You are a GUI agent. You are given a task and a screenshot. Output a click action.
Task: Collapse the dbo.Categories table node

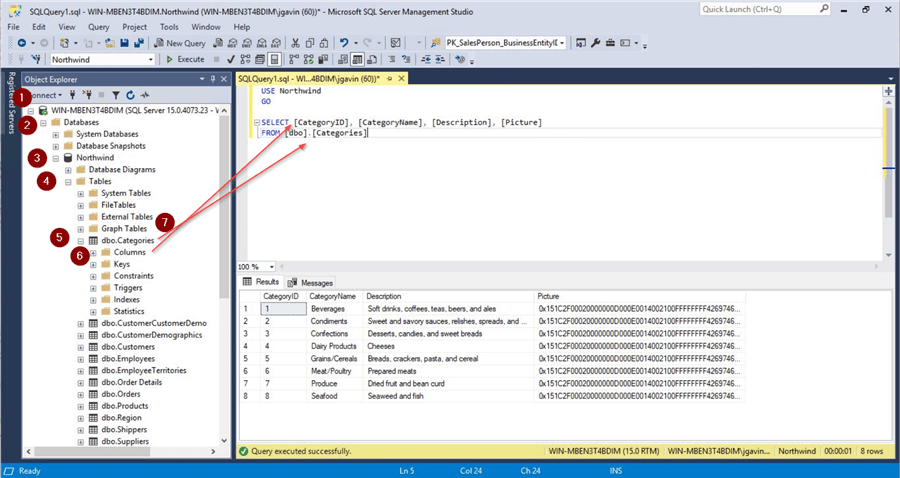click(81, 241)
